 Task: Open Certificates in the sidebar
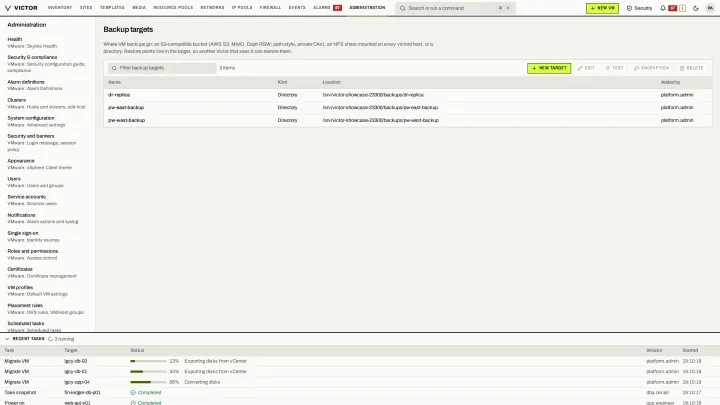[47, 272]
